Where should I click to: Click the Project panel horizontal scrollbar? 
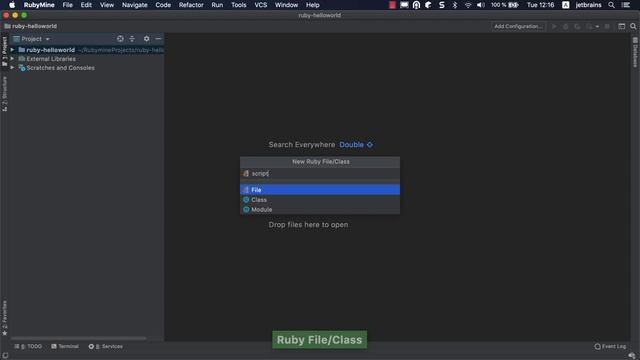pos(78,338)
